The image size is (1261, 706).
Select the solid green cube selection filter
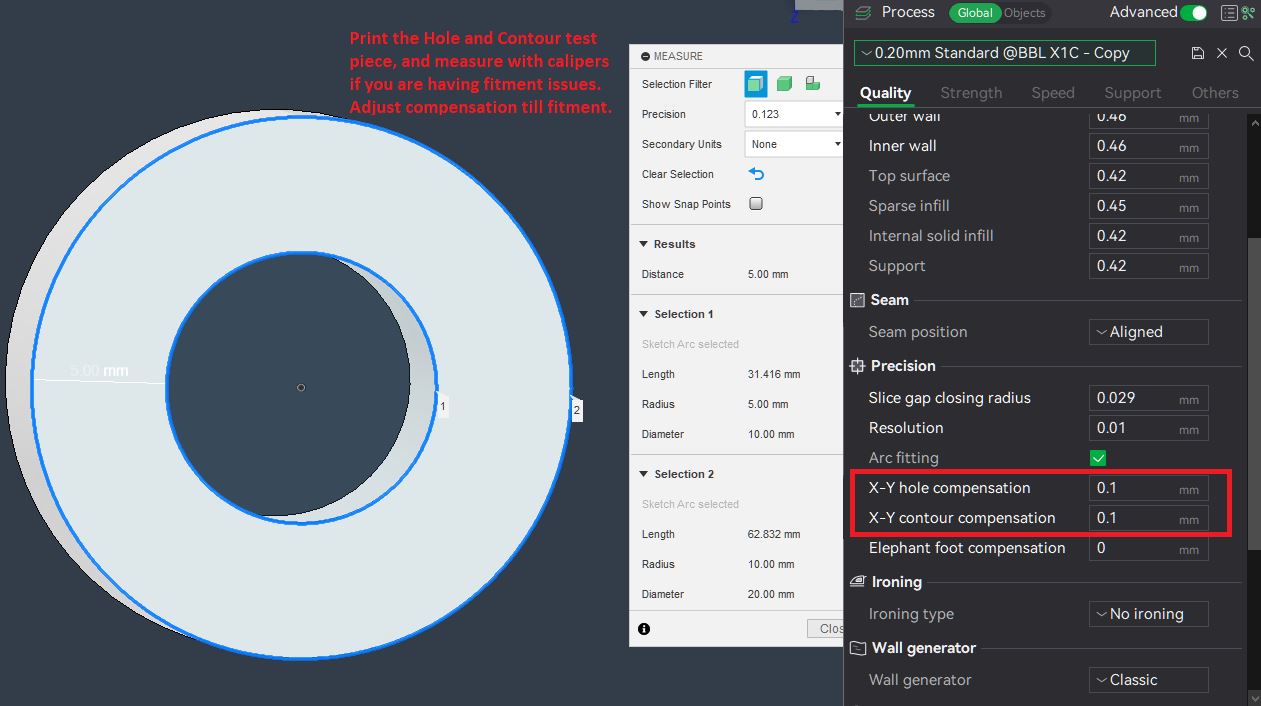click(785, 84)
